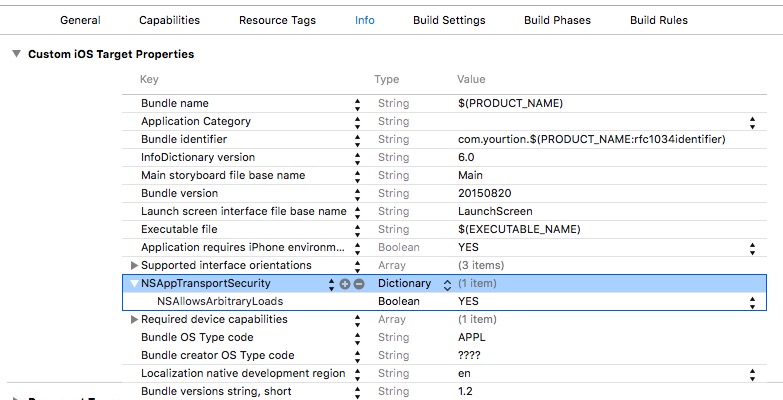Collapse the NSAppTransportSecurity dictionary
The height and width of the screenshot is (400, 783).
click(x=135, y=284)
